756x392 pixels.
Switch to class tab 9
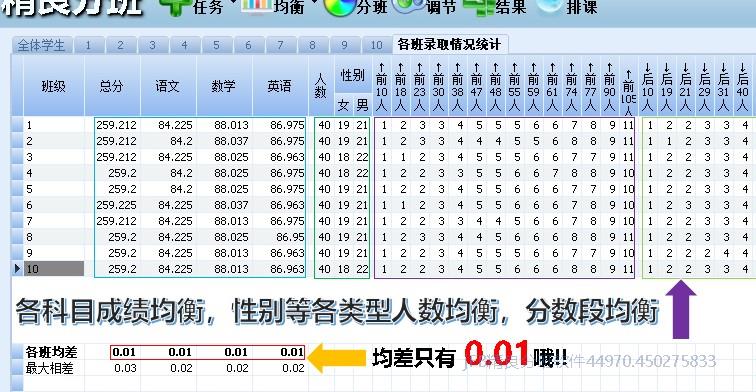click(344, 45)
